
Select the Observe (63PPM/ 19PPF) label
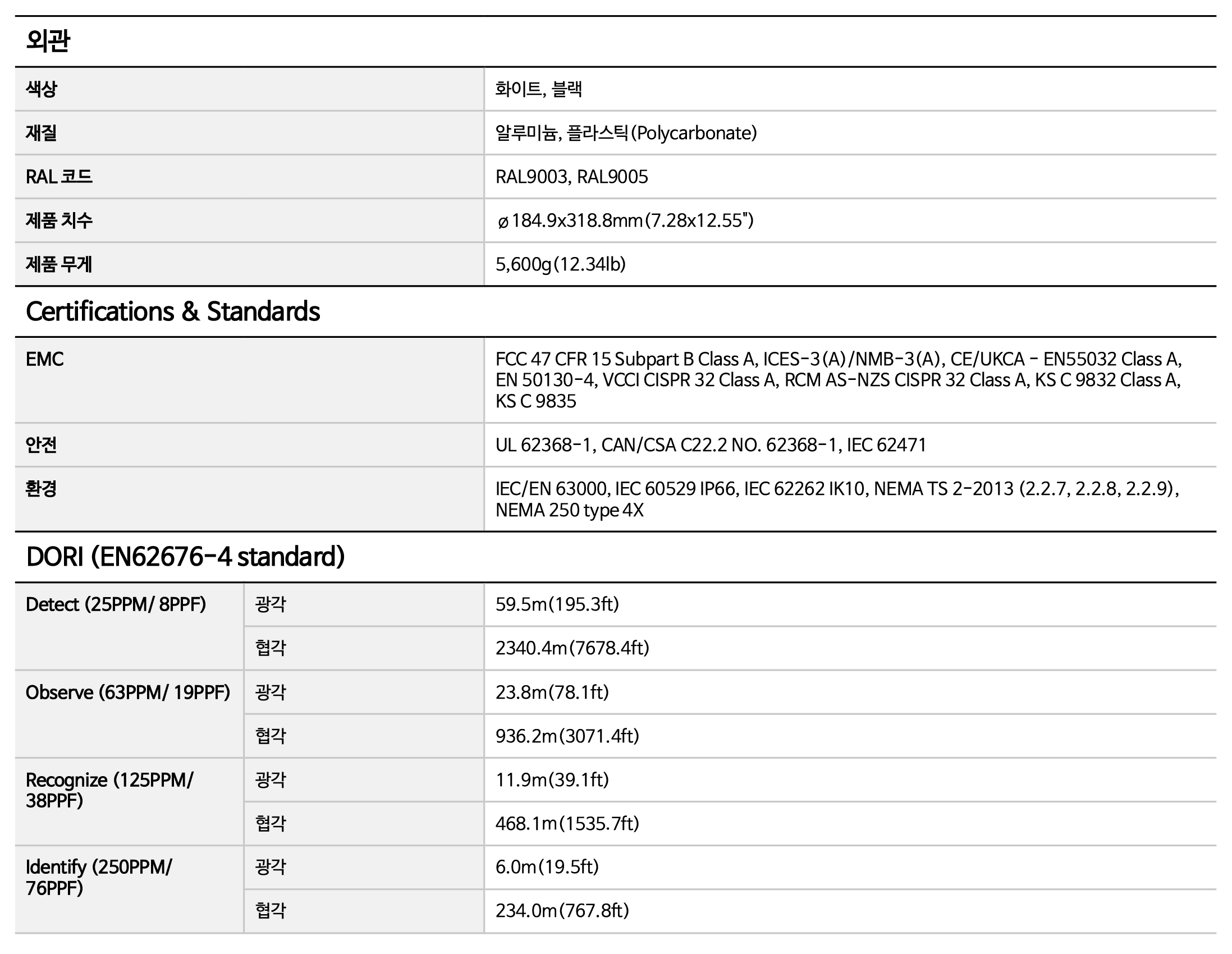point(127,692)
